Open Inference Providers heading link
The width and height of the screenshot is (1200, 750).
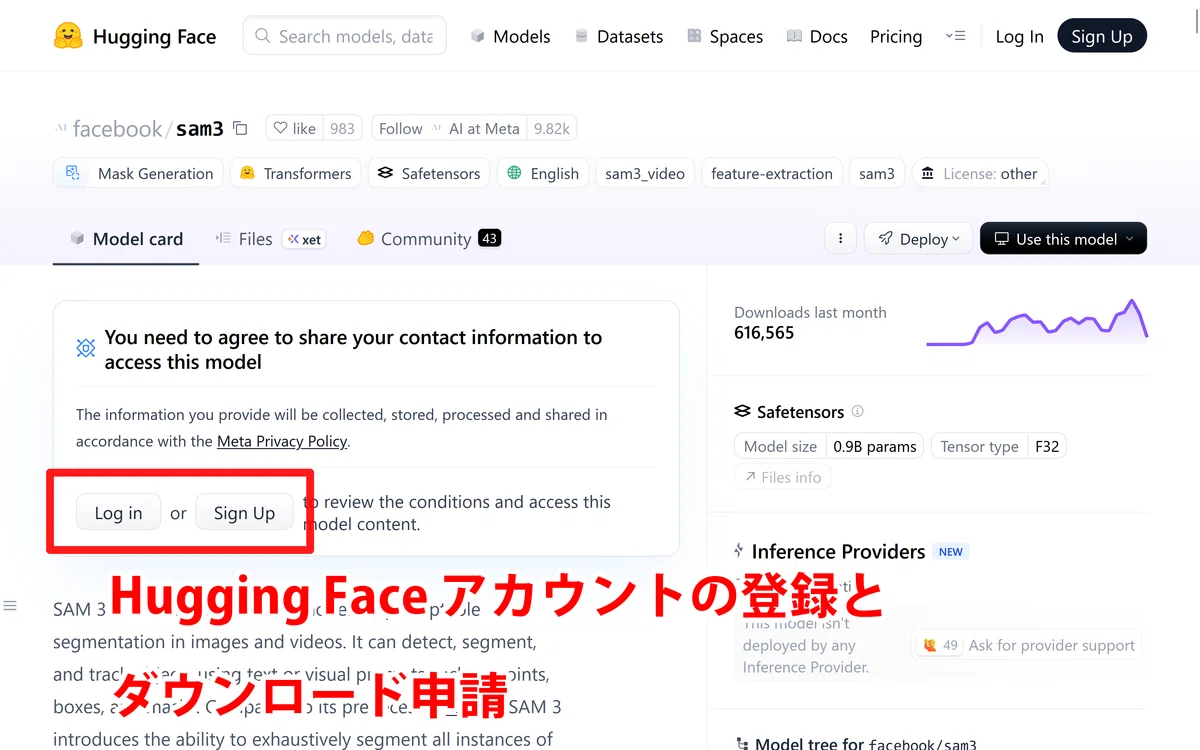click(x=838, y=551)
